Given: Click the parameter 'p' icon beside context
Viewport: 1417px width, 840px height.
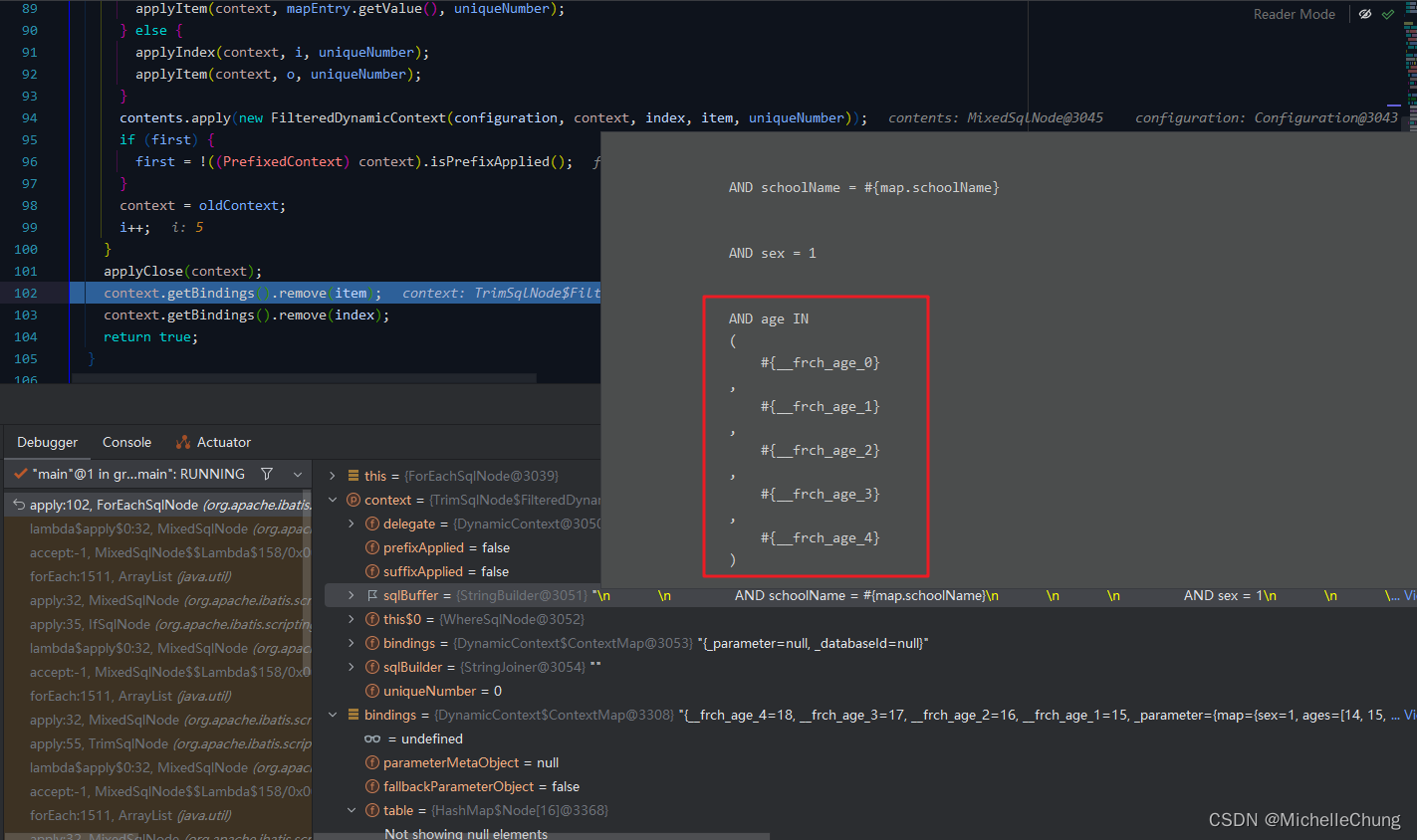Looking at the screenshot, I should 353,500.
